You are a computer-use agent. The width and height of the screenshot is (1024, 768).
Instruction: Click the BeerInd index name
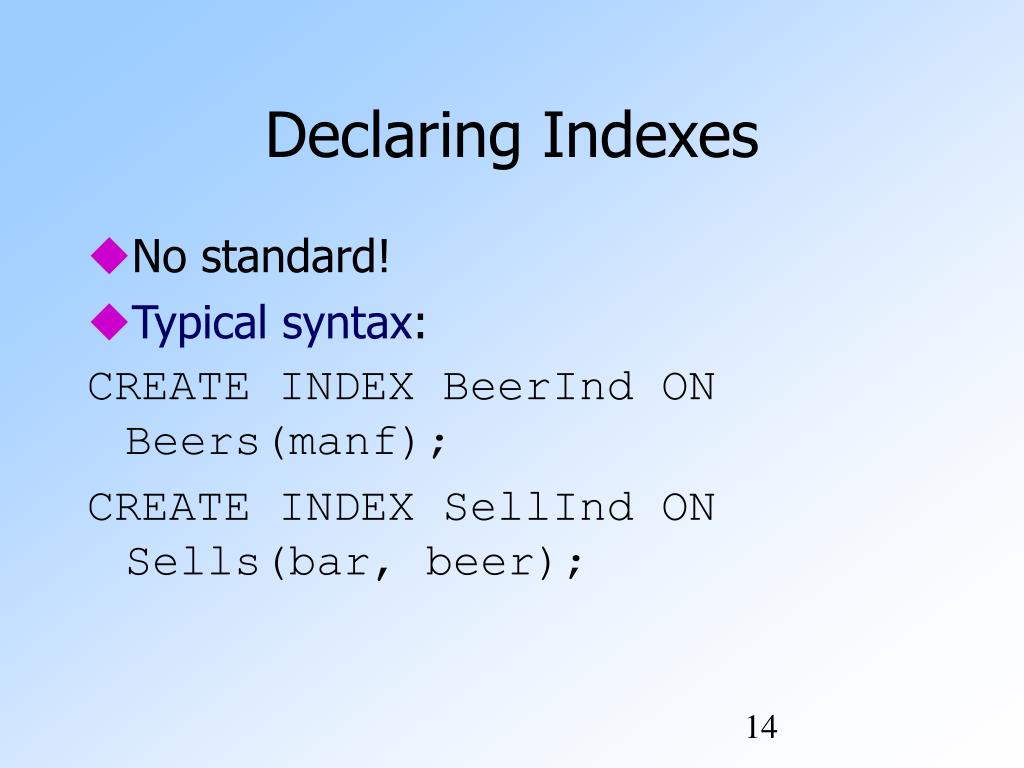click(538, 386)
